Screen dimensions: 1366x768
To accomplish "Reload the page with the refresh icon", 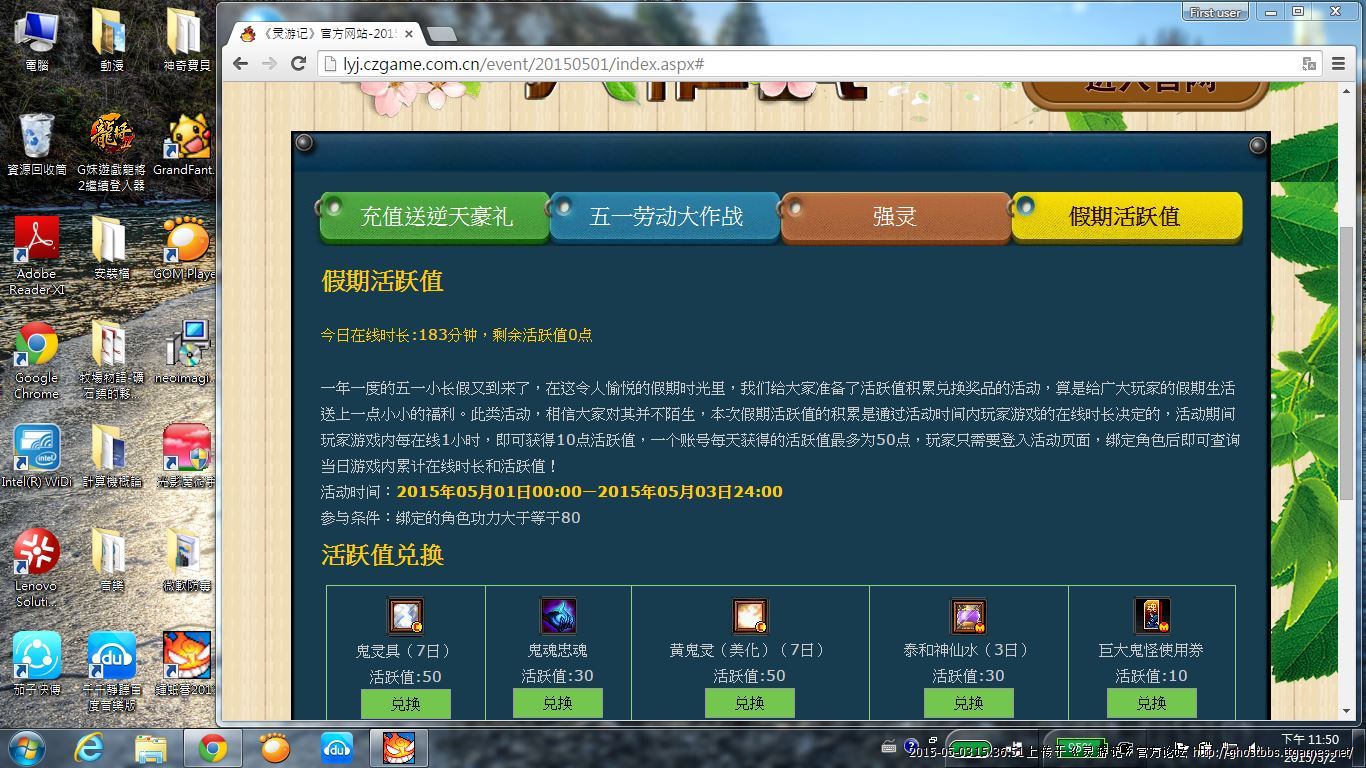I will (298, 64).
